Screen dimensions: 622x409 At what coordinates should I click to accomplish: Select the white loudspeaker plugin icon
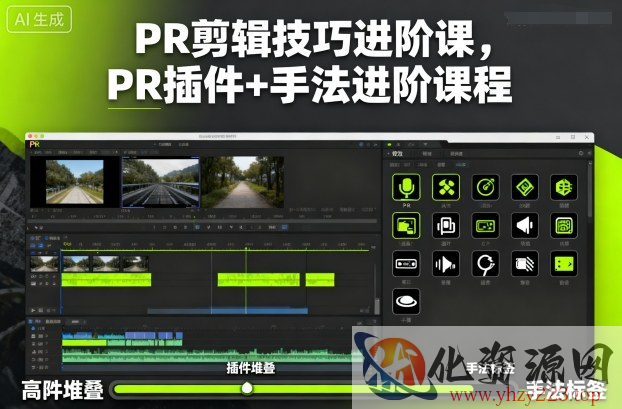pyautogui.click(x=525, y=225)
